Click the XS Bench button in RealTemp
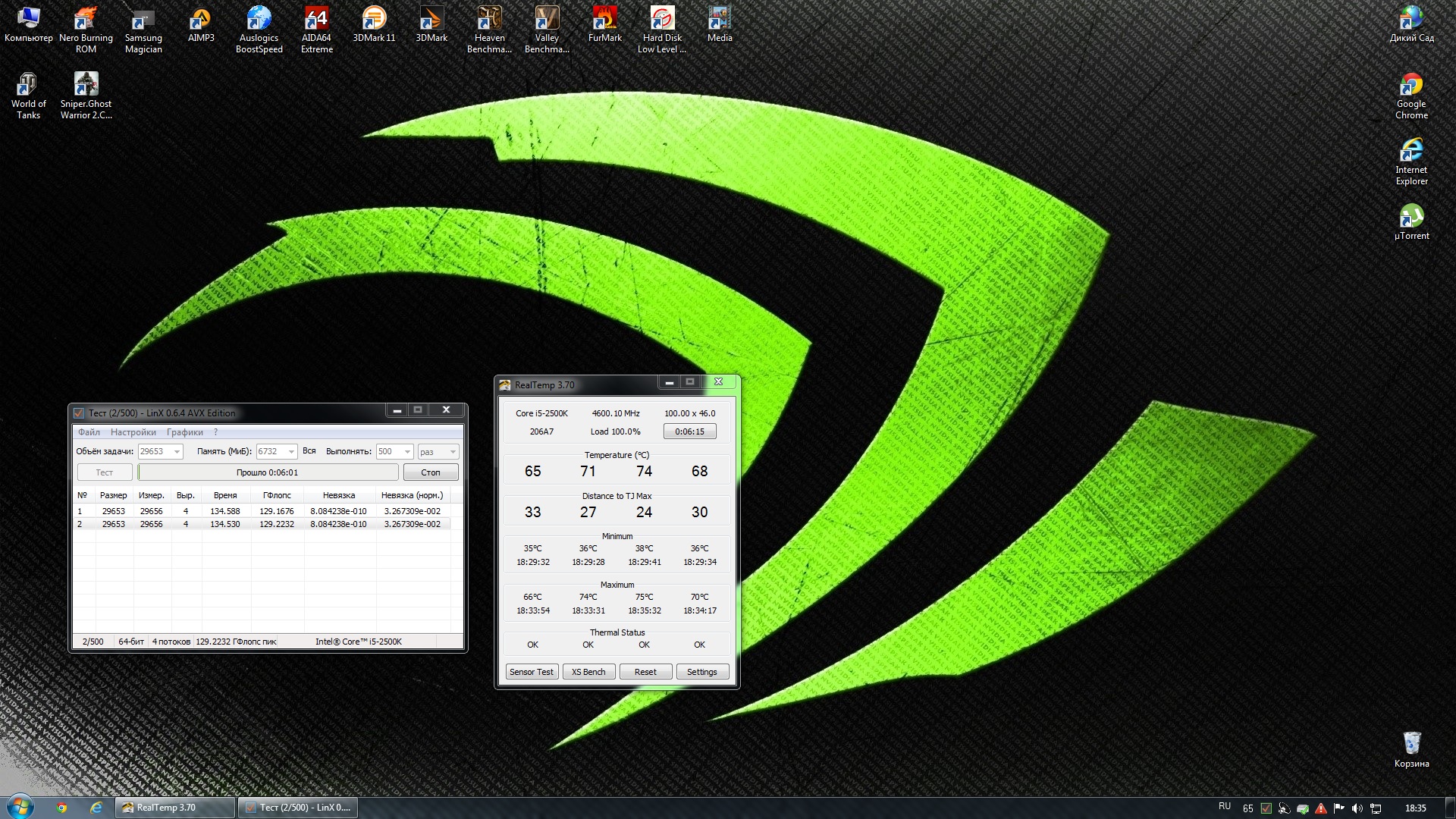 tap(588, 672)
